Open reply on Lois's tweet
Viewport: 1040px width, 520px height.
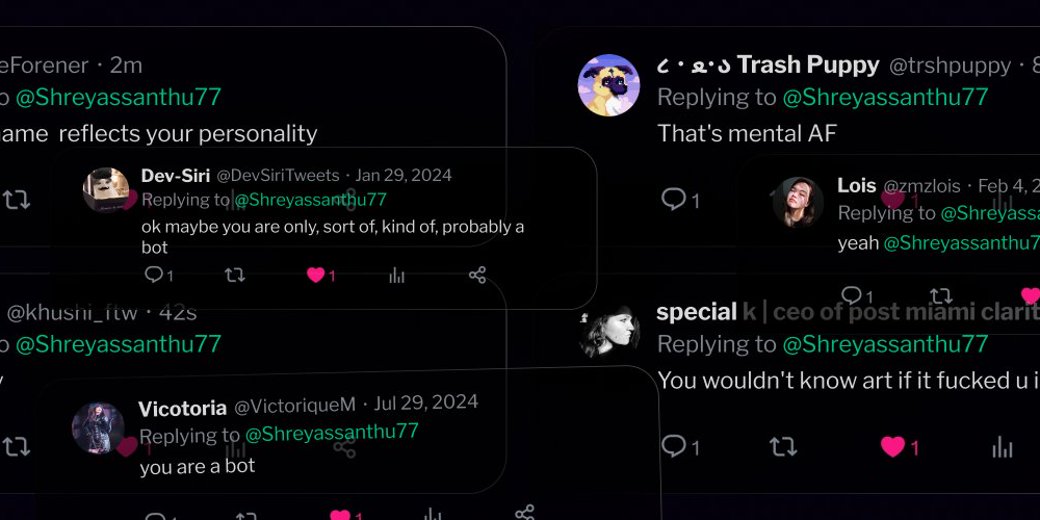[x=852, y=295]
